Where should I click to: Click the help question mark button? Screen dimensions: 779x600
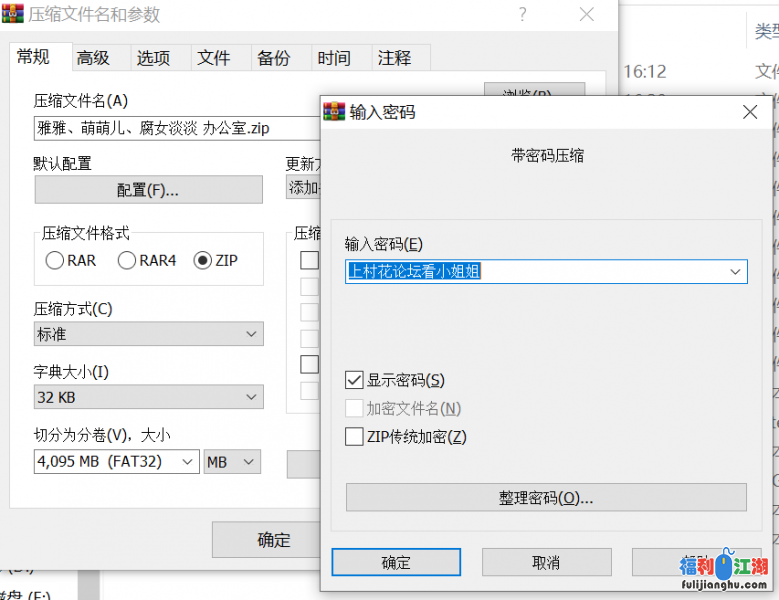(522, 15)
